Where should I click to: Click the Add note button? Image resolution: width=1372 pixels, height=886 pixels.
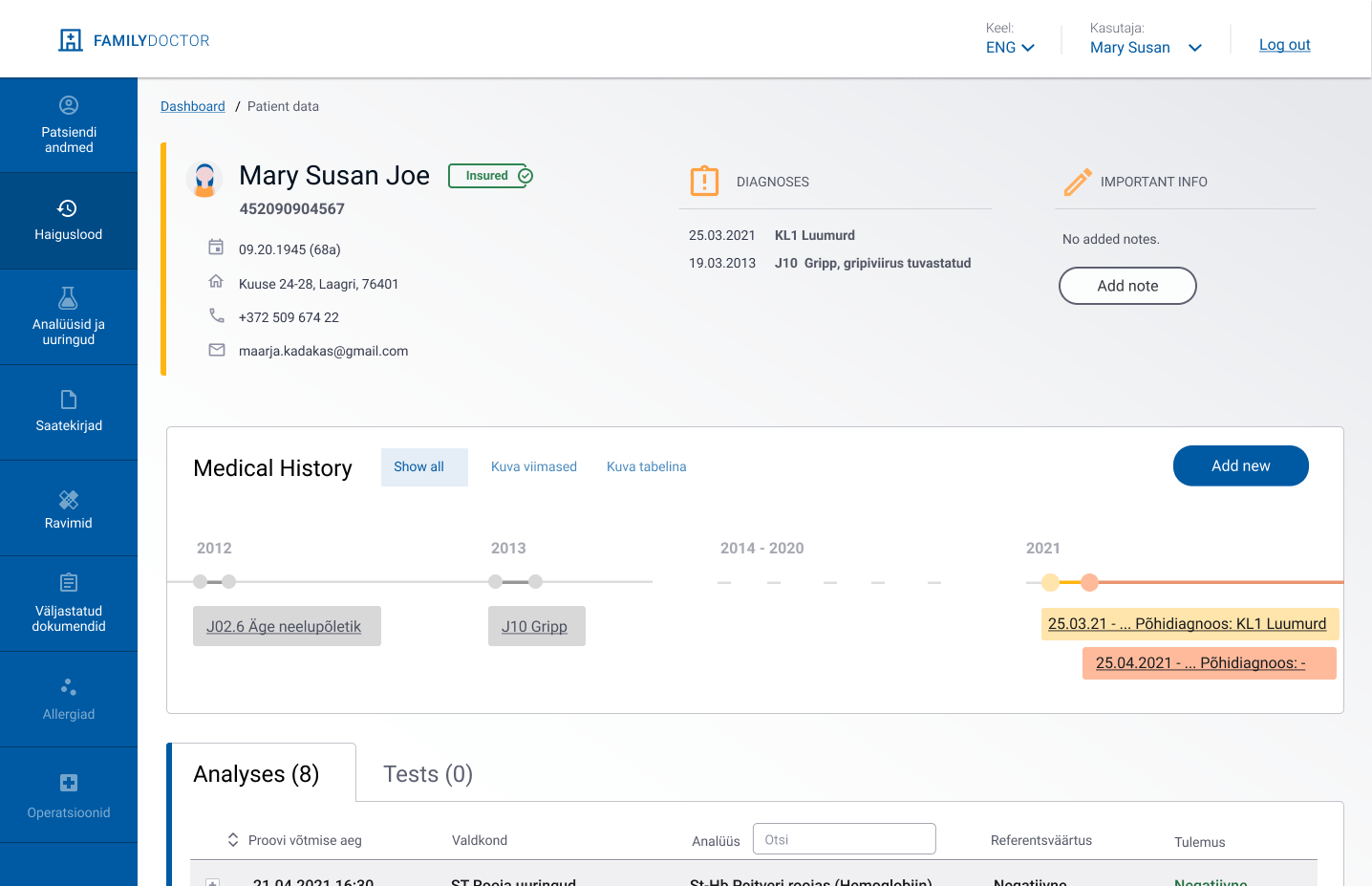(1127, 286)
